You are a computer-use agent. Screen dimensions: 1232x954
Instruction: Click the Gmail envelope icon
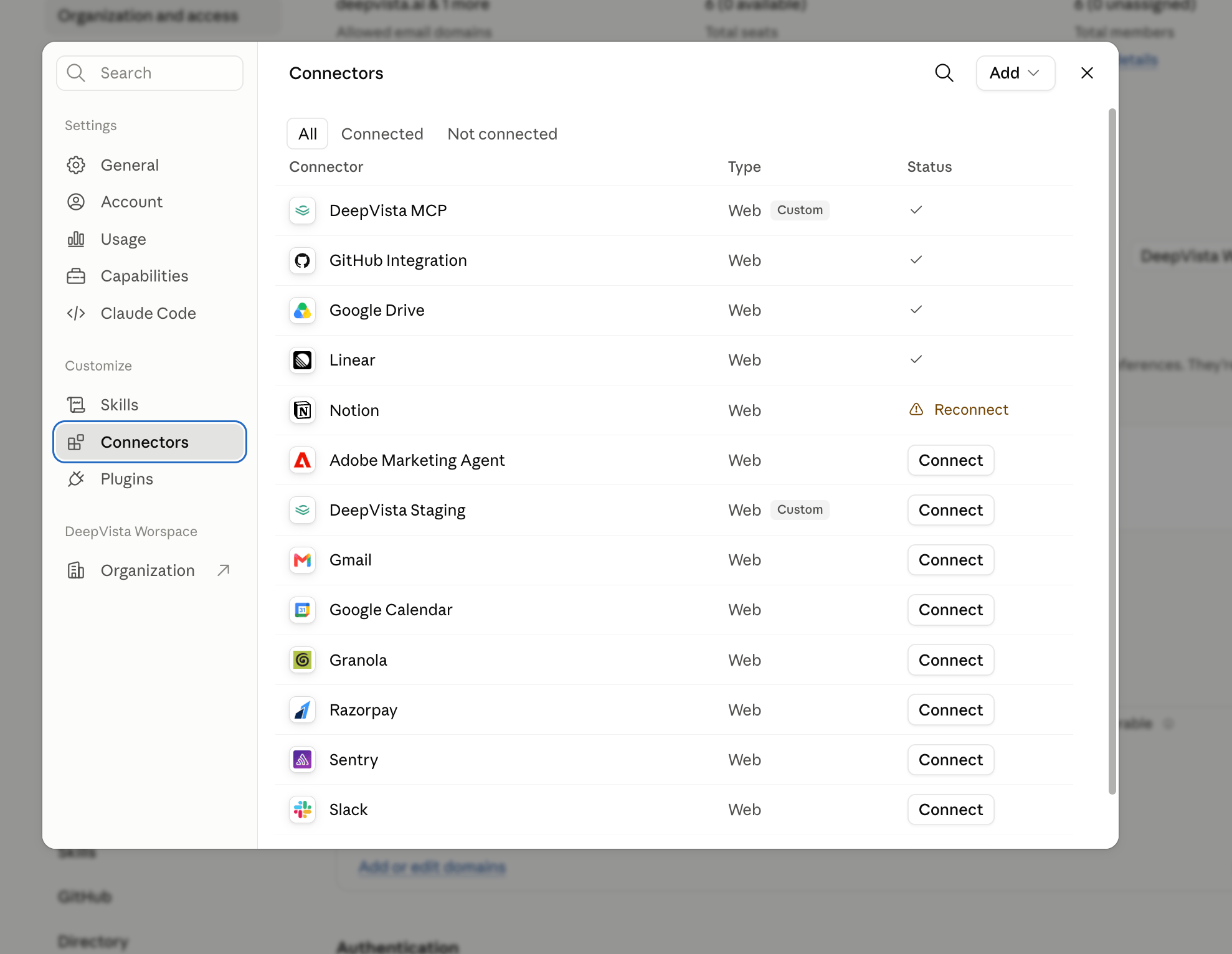[303, 560]
